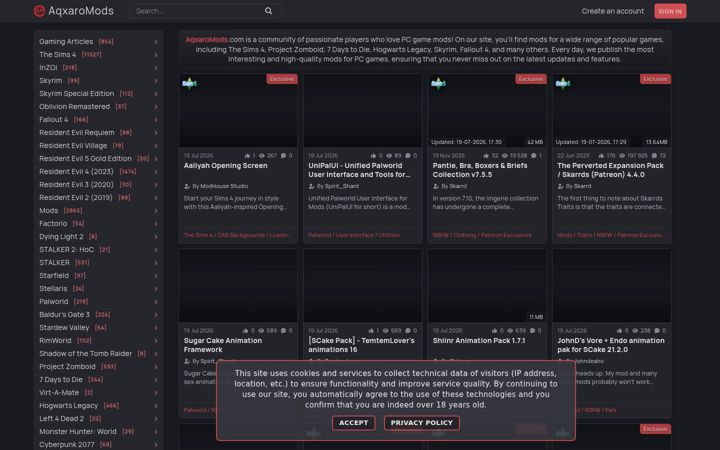Click the Sign In button
720x450 pixels.
click(x=670, y=11)
